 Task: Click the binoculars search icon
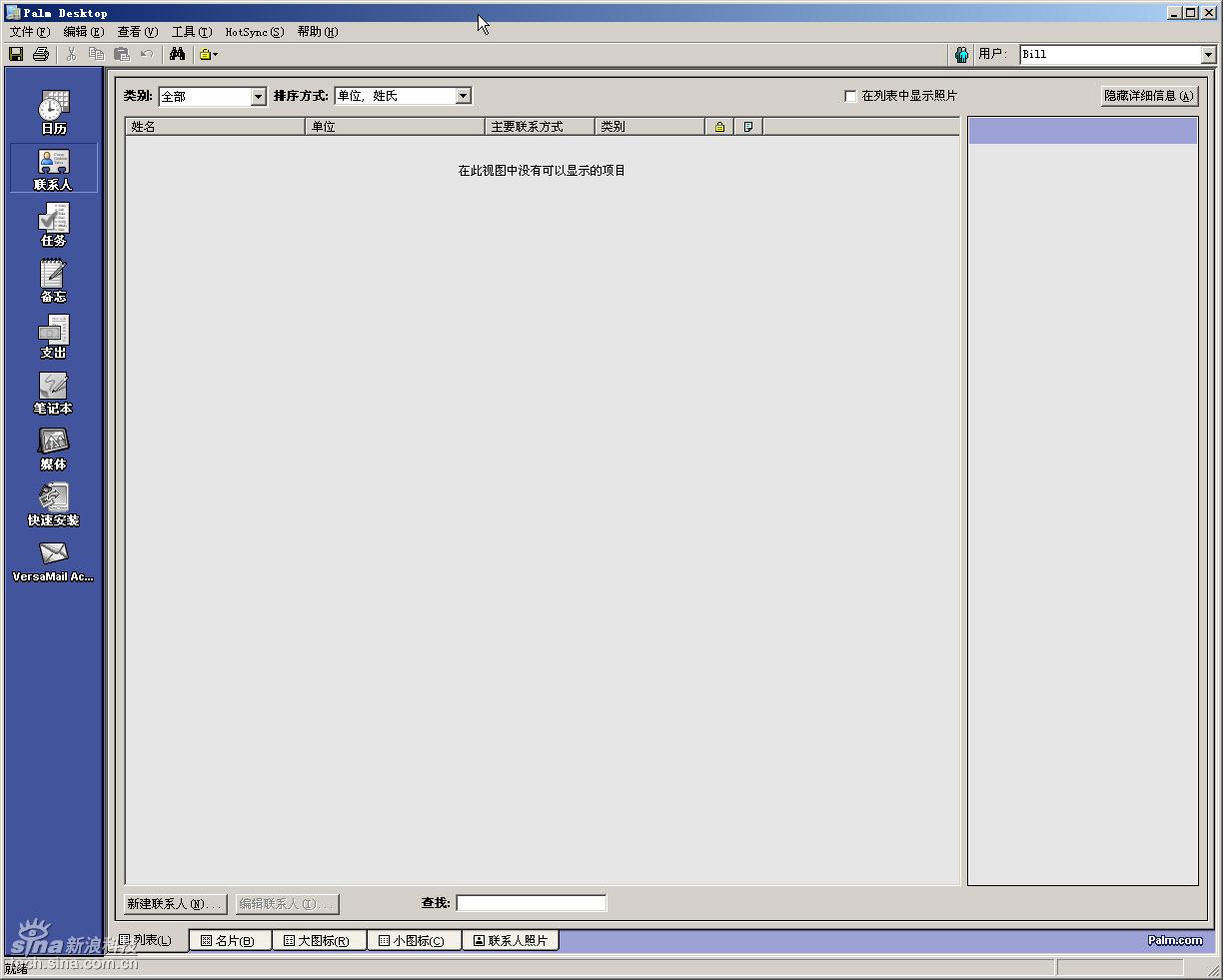177,54
